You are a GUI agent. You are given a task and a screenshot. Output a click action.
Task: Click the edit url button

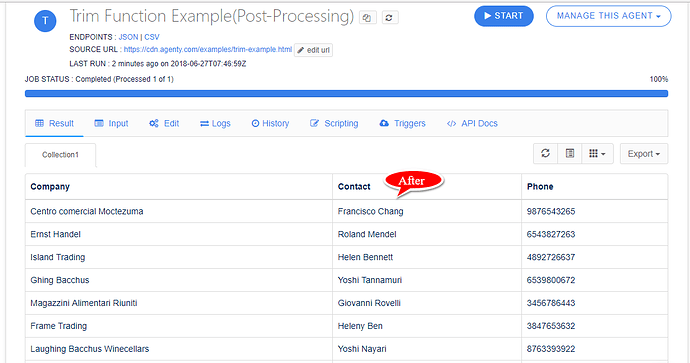[313, 50]
